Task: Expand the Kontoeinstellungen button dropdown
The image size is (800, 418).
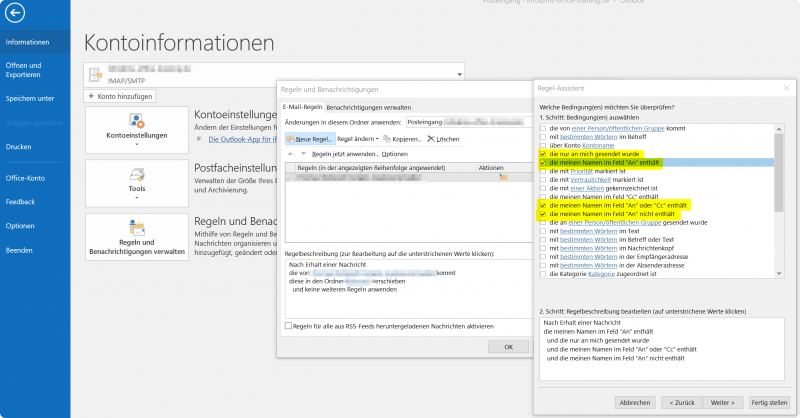Action: (137, 144)
